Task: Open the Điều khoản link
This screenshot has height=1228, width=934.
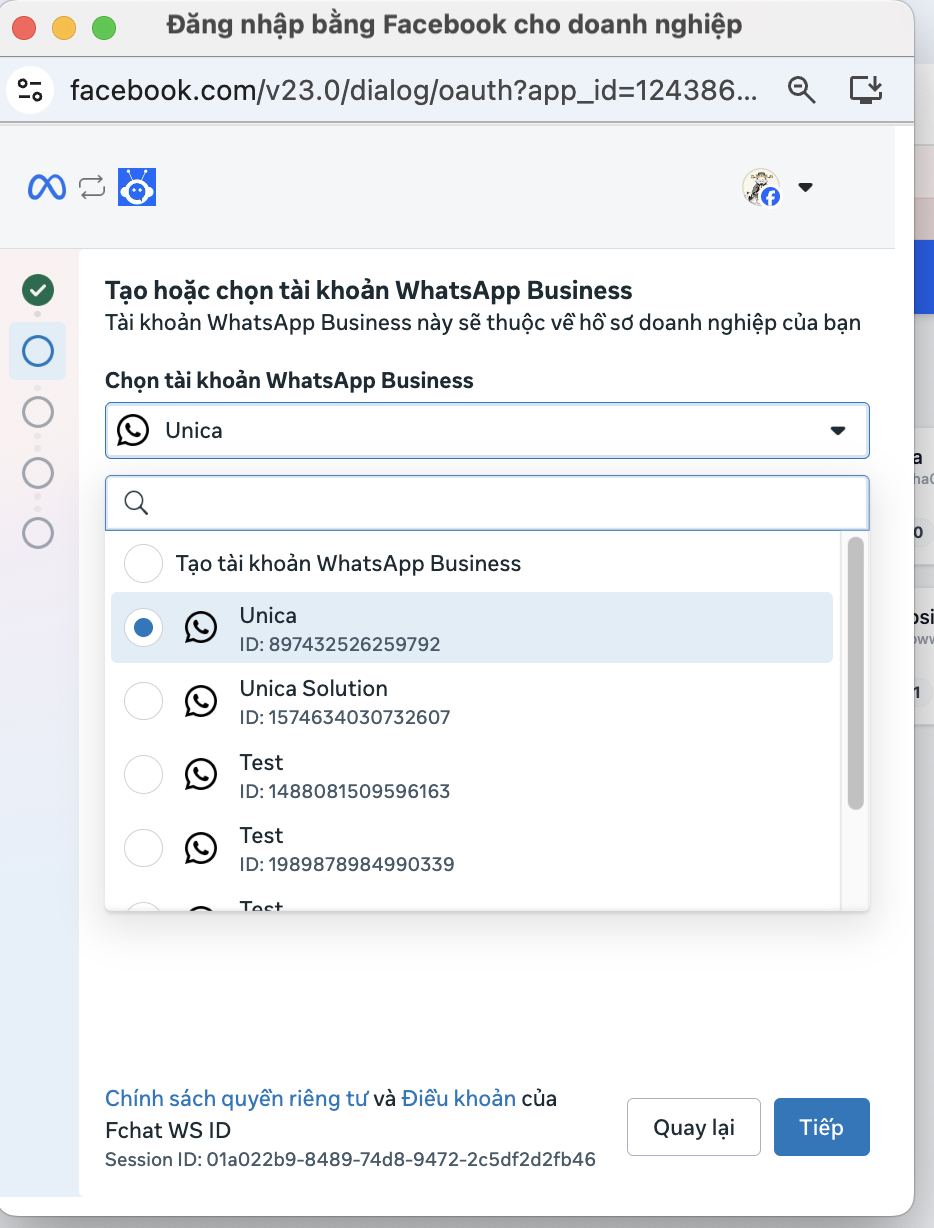Action: coord(459,1099)
